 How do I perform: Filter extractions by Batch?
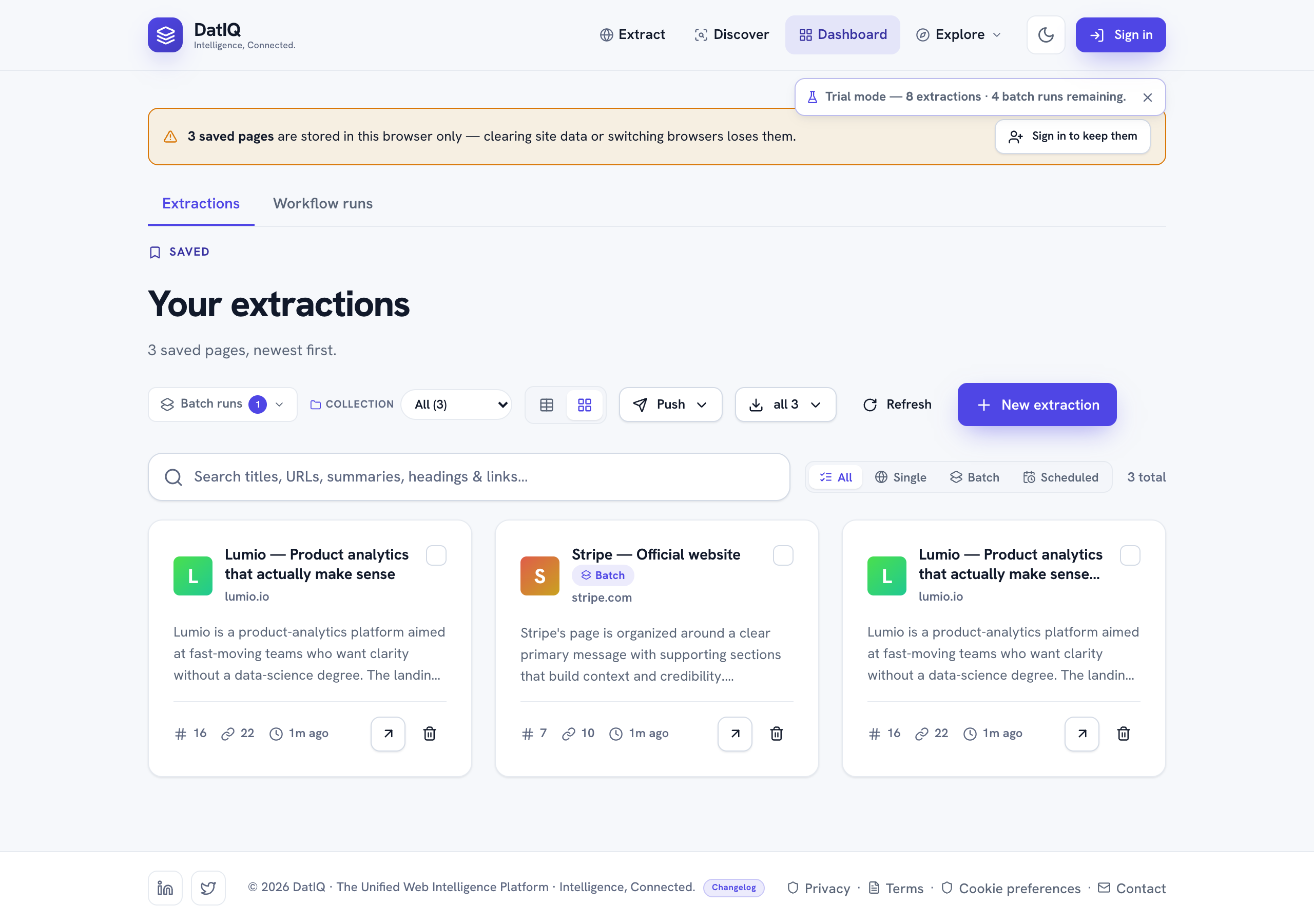pyautogui.click(x=975, y=477)
